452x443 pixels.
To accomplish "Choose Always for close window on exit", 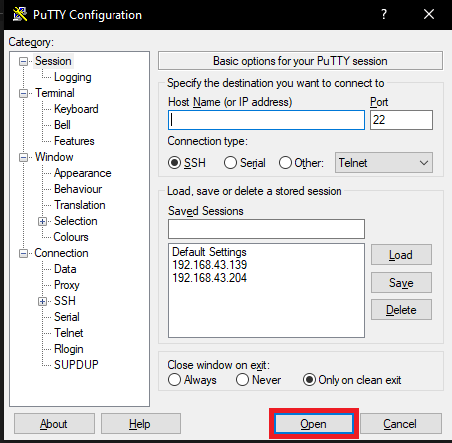I will (x=174, y=380).
